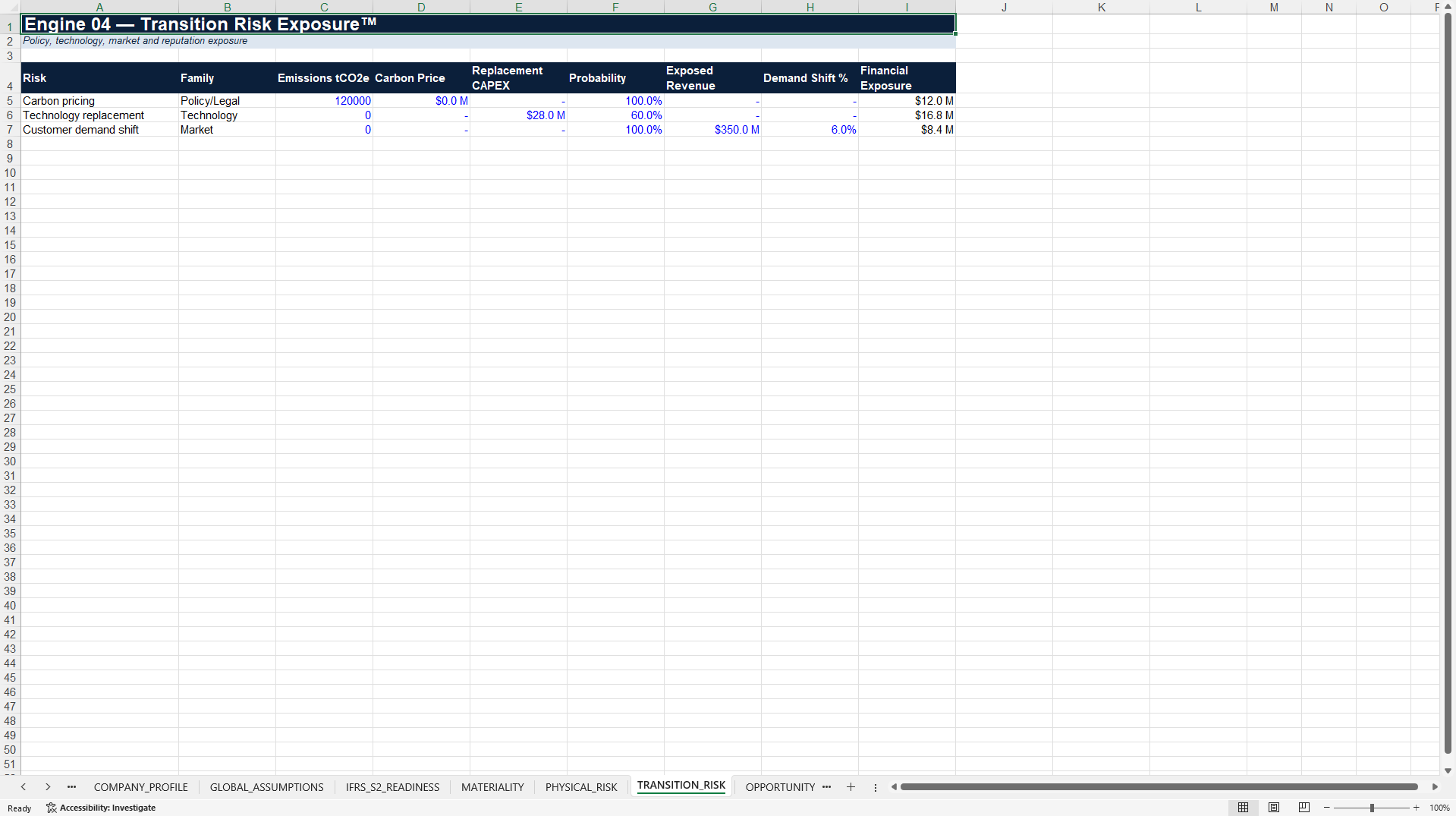Click the $350.0 M exposed revenue cell
Image resolution: width=1456 pixels, height=816 pixels.
[x=712, y=130]
